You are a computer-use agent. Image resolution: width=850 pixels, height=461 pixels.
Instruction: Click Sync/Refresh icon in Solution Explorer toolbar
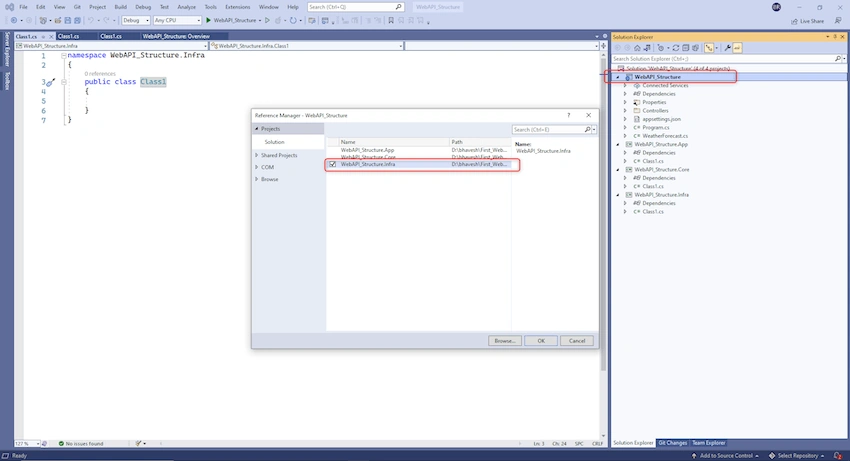[x=675, y=48]
